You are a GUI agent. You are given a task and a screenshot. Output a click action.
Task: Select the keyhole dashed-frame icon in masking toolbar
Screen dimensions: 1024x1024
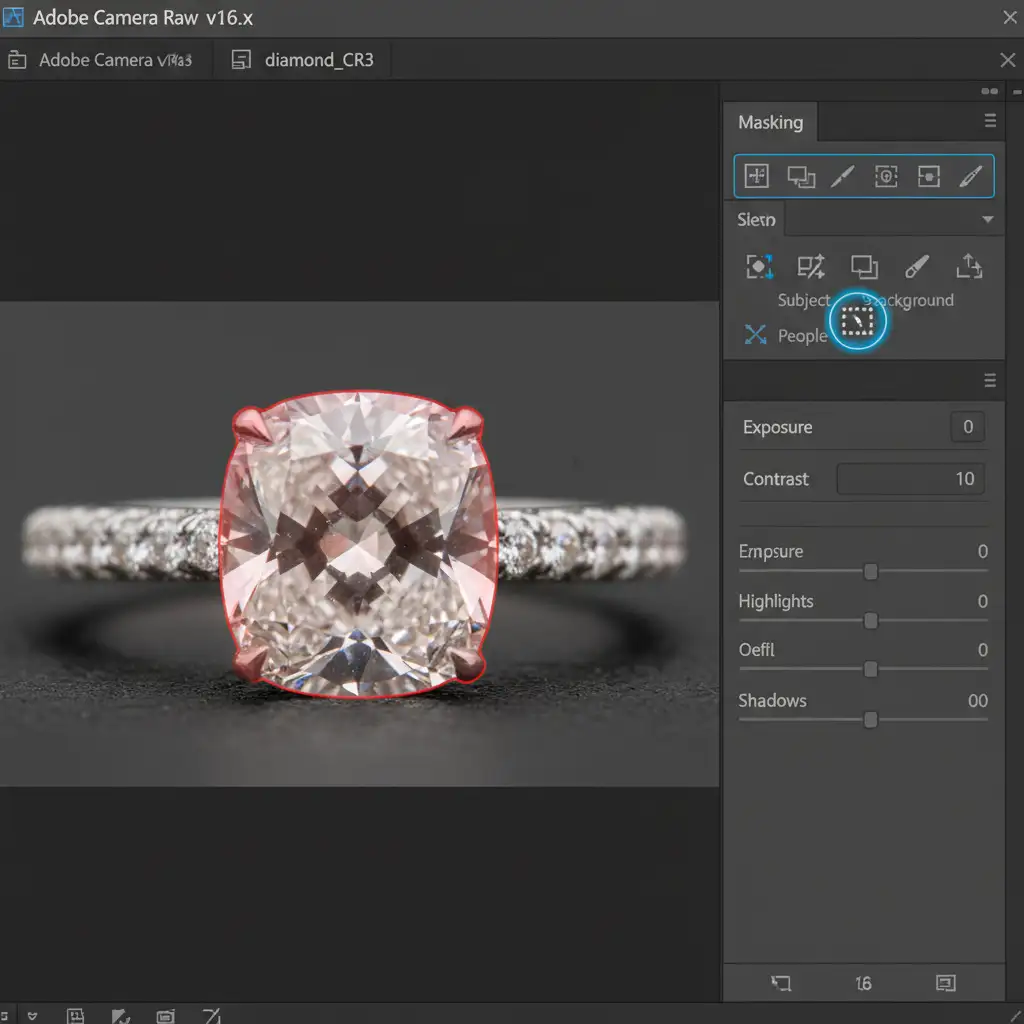coord(886,177)
